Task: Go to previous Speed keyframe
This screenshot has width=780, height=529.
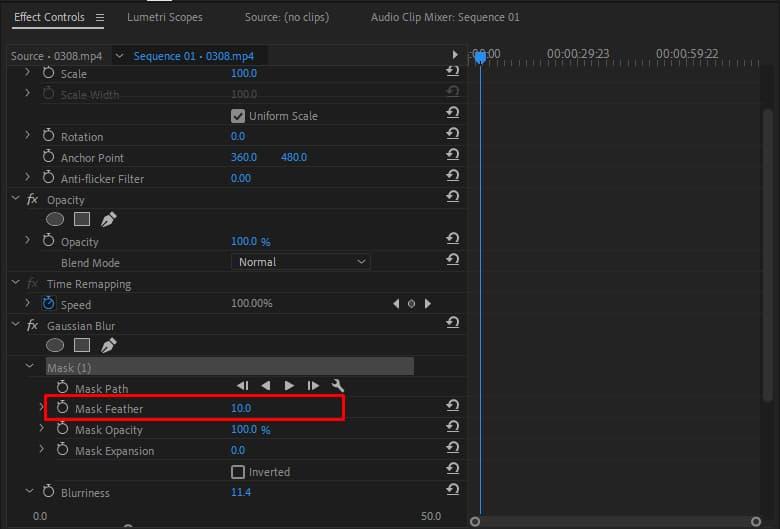Action: [396, 304]
